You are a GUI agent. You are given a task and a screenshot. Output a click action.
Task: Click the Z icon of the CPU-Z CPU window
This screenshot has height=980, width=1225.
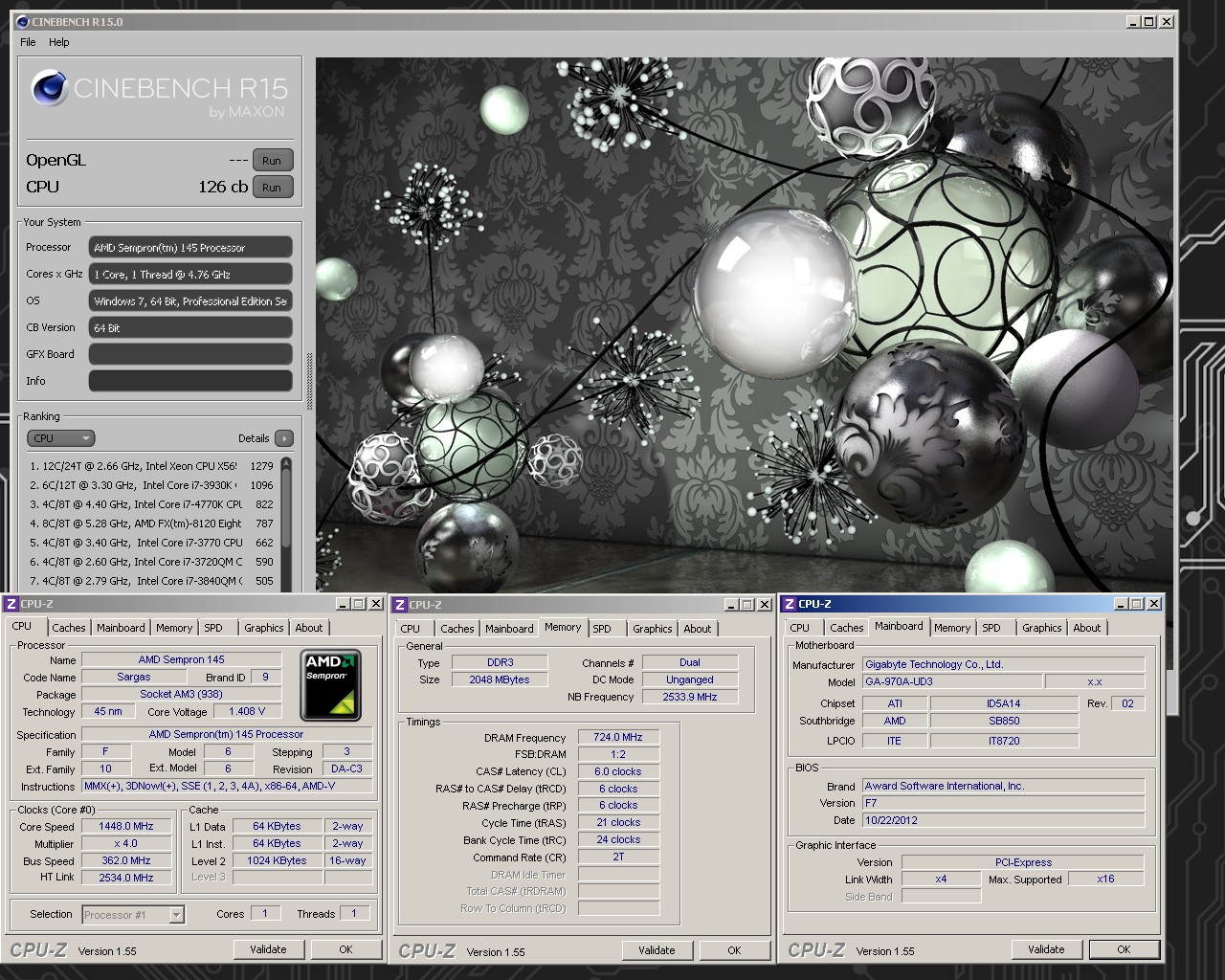point(11,604)
